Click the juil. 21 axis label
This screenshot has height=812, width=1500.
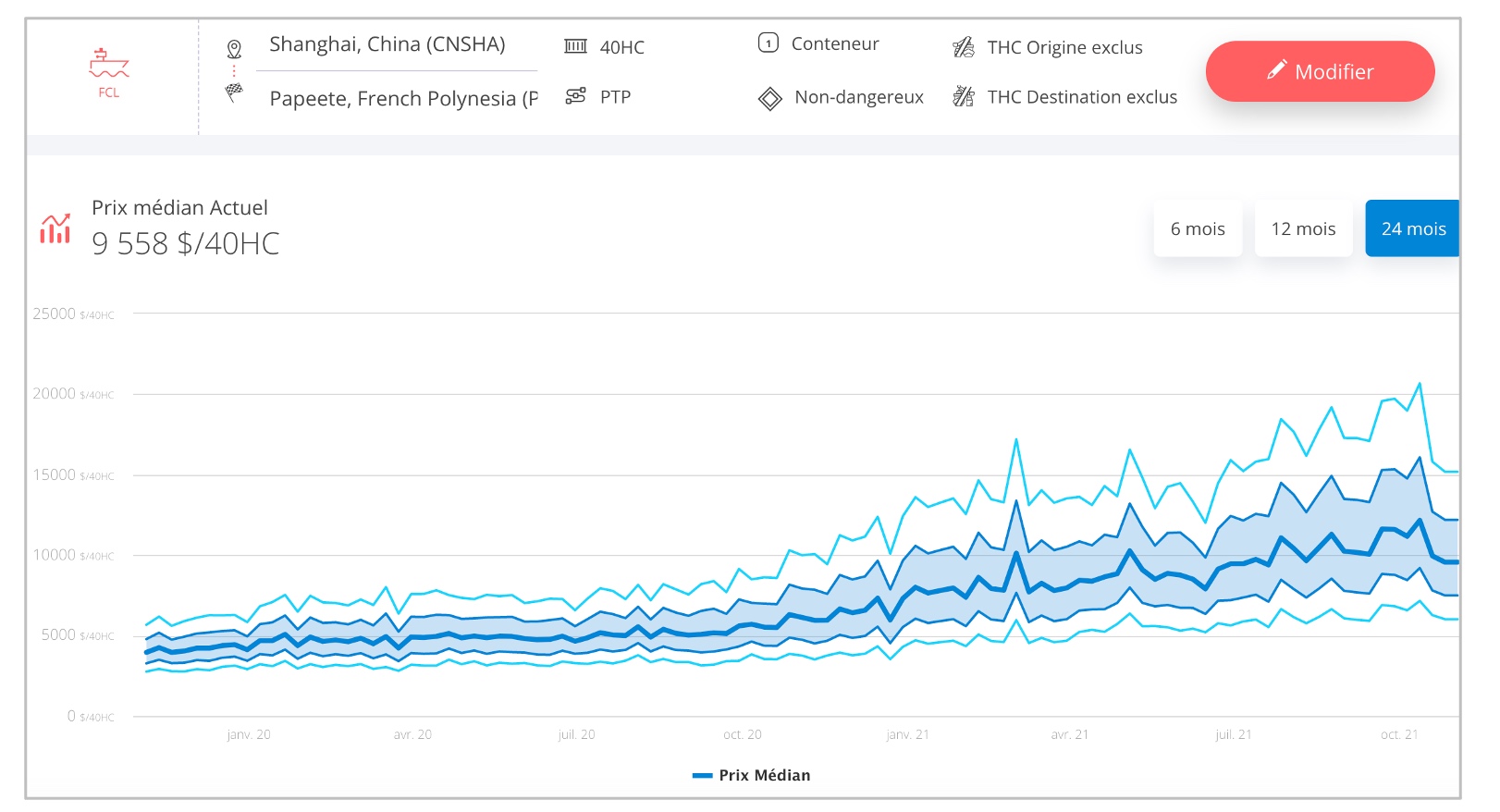click(1234, 734)
